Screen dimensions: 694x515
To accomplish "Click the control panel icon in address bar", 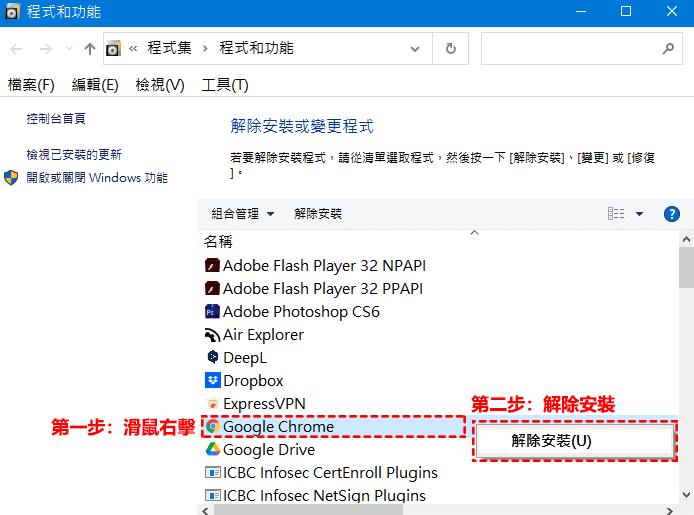I will point(113,49).
